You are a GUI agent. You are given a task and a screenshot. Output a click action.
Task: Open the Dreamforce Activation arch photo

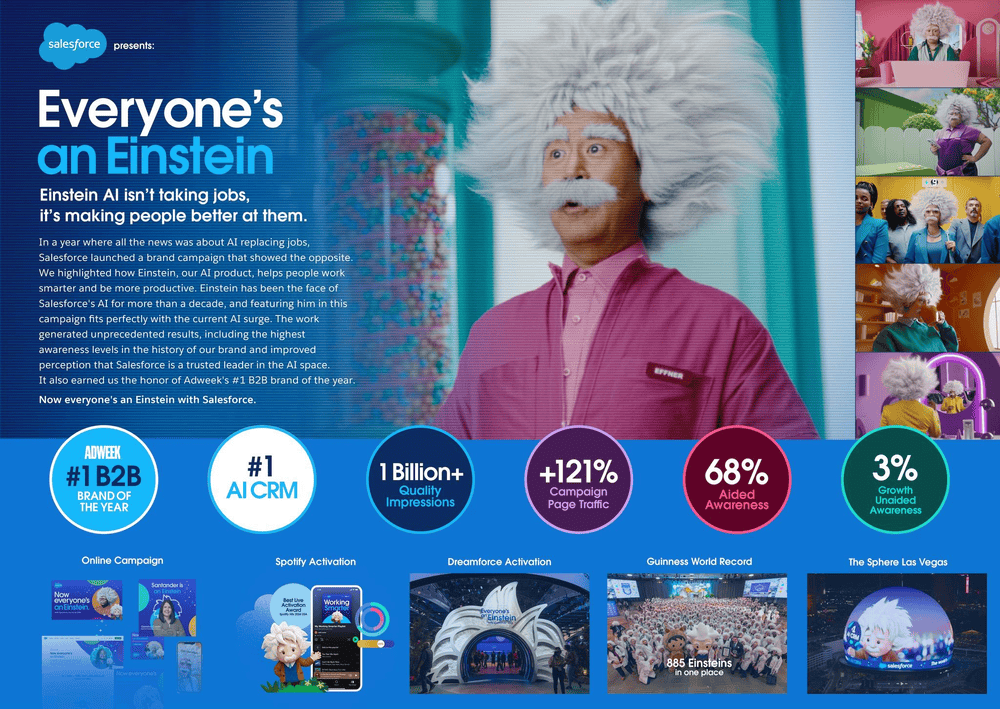499,633
